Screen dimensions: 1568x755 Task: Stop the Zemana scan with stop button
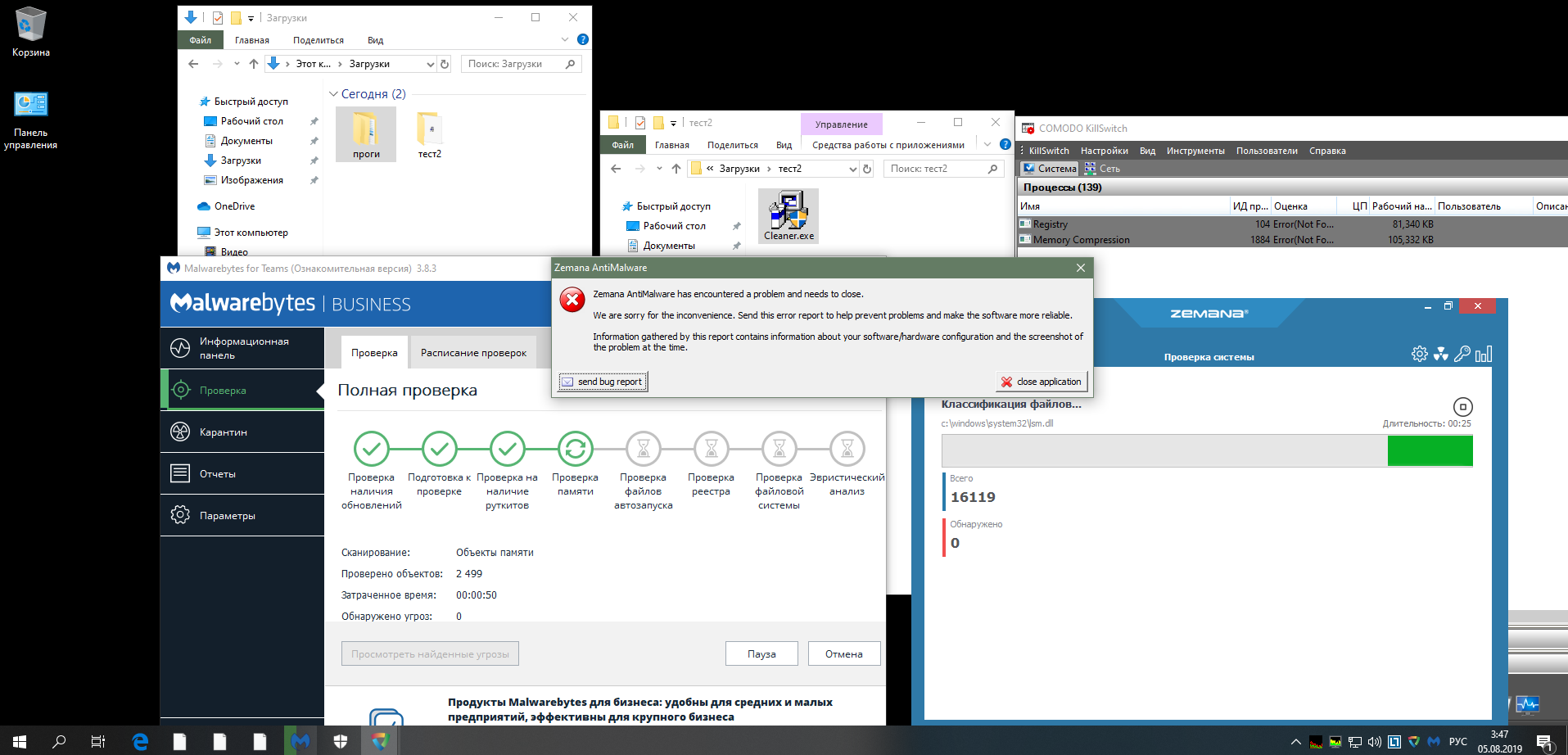[1462, 406]
